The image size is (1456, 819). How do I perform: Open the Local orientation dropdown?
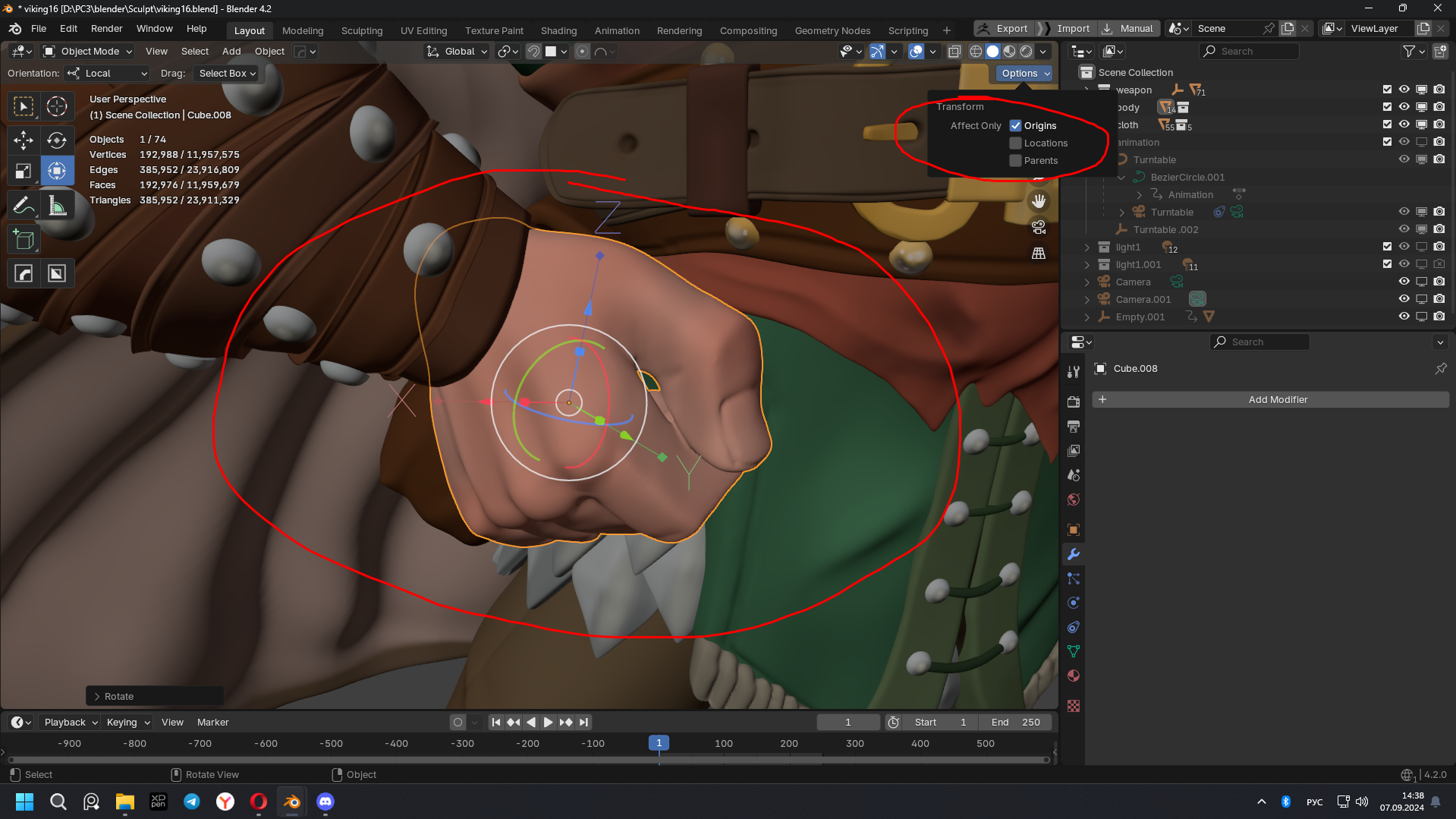[x=107, y=74]
